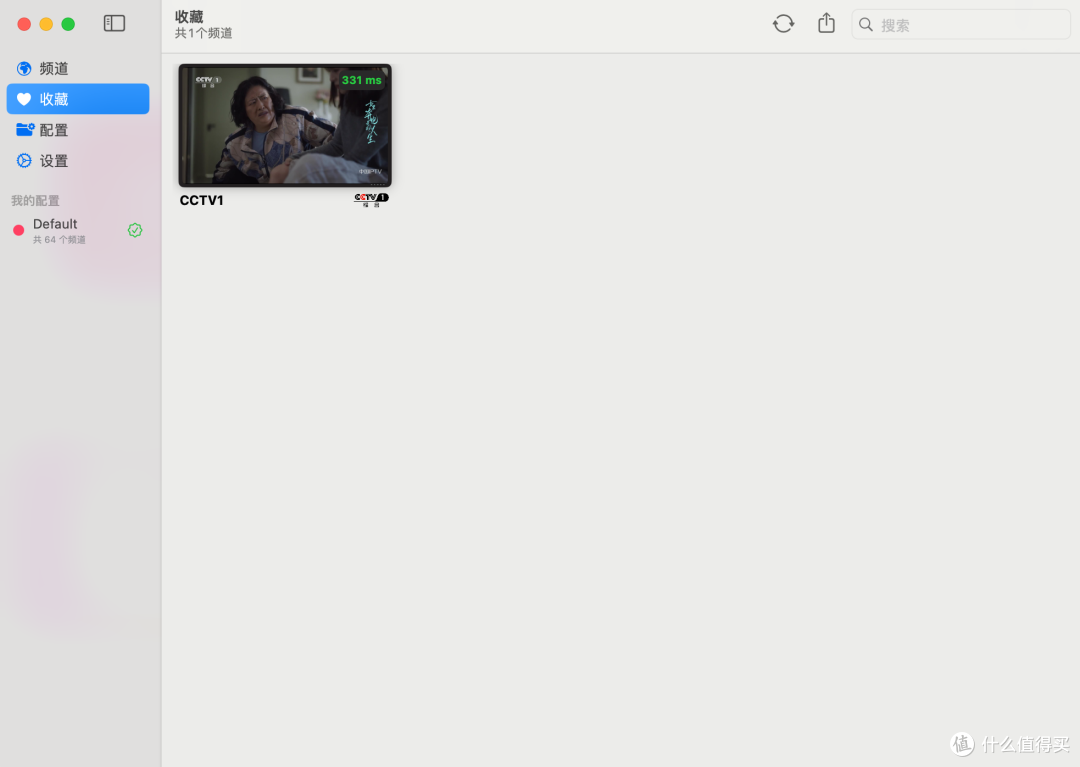Select the globe icon beside 频道
Viewport: 1080px width, 767px height.
(22, 68)
